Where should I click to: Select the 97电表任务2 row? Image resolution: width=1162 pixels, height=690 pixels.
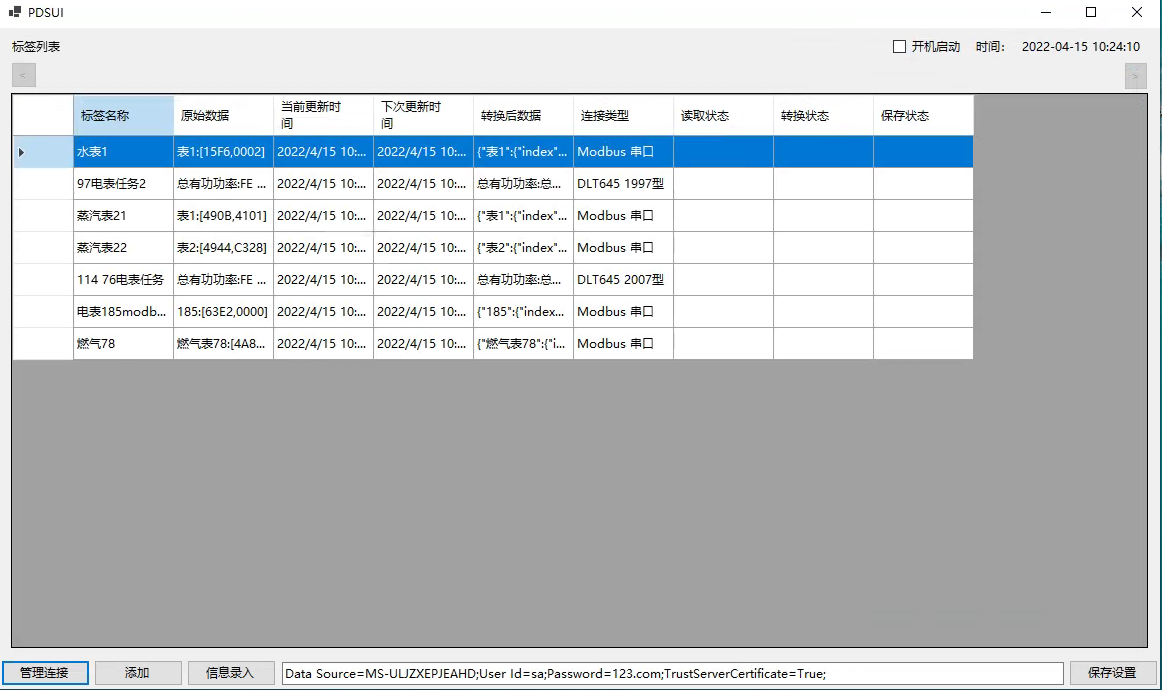123,184
